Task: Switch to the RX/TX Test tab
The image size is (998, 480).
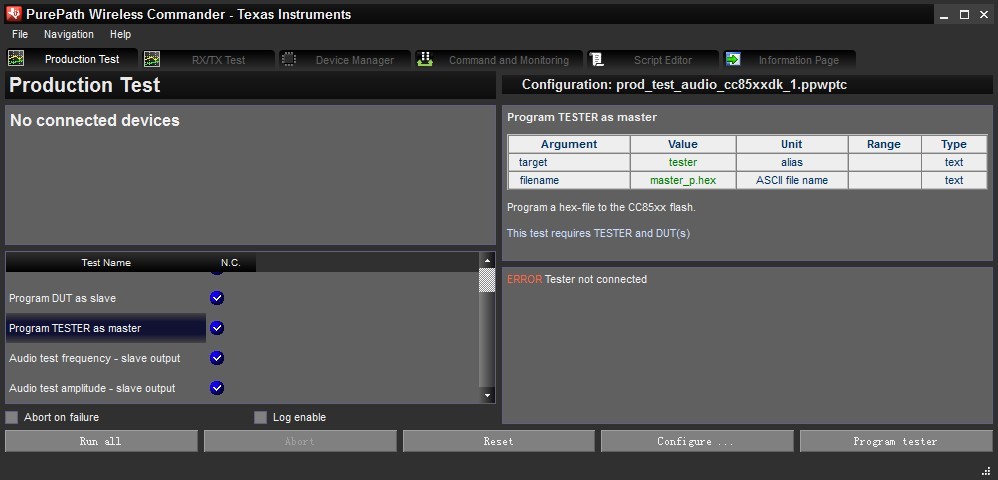Action: tap(208, 60)
